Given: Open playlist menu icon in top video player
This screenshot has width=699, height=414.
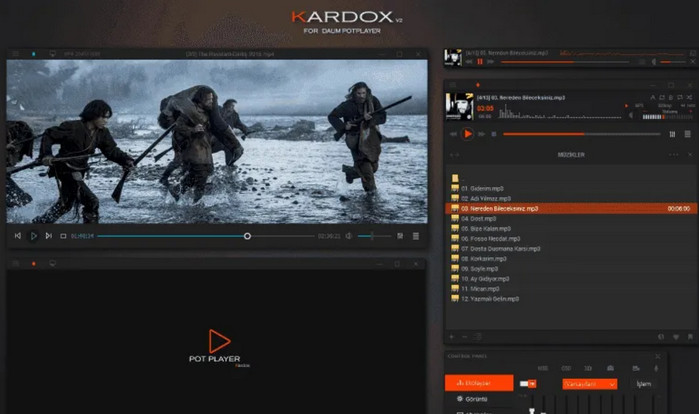Looking at the screenshot, I should (415, 236).
